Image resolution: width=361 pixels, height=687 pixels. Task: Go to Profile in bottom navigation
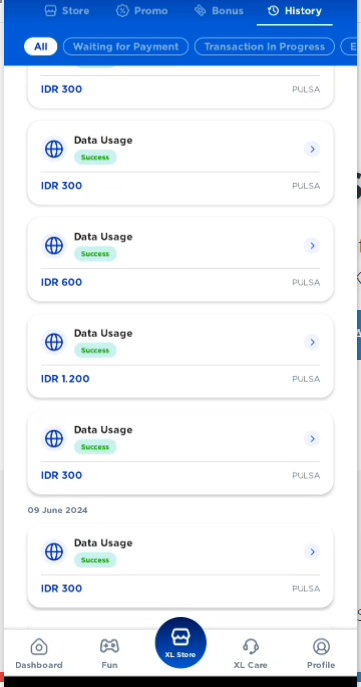click(321, 653)
